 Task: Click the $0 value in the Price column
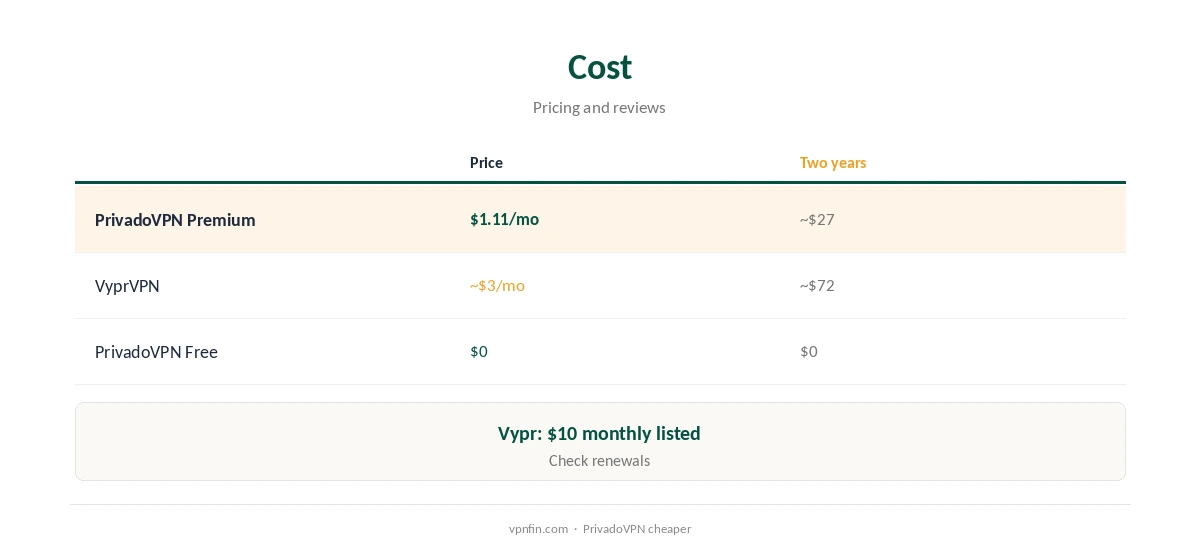[479, 351]
